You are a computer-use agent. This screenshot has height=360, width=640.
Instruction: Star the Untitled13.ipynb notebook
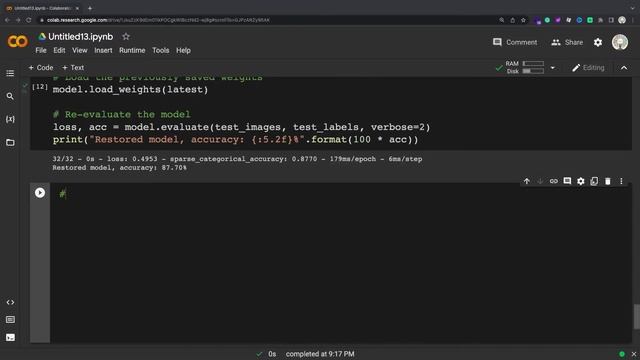click(126, 37)
